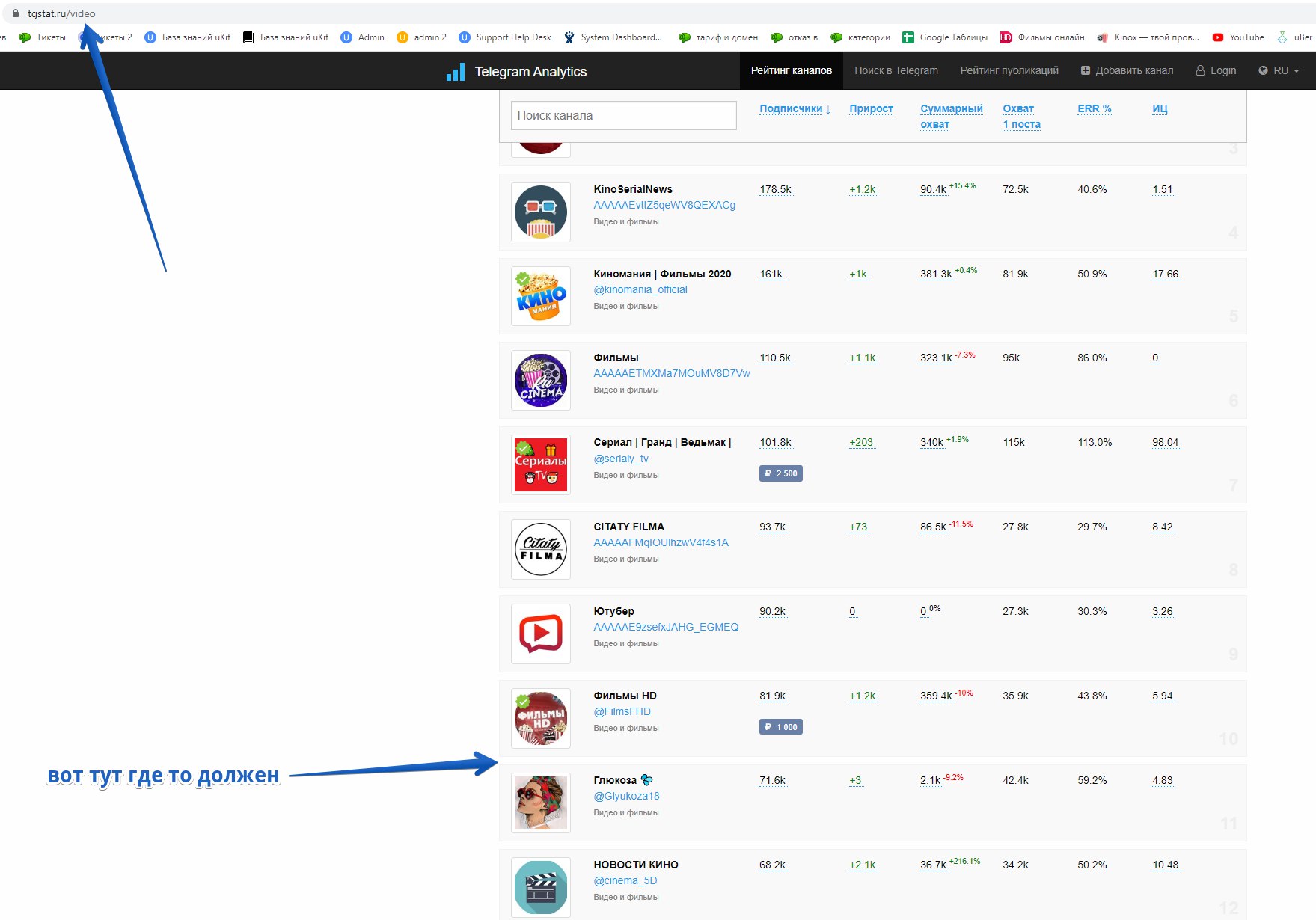Click the НОВОСТИ КИНО title

point(636,865)
